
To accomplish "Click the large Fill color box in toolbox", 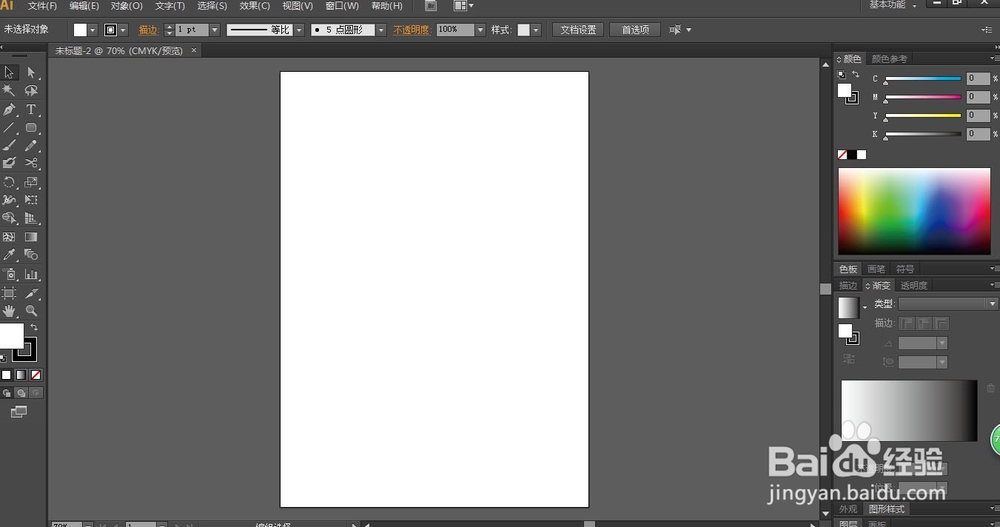I will point(11,336).
